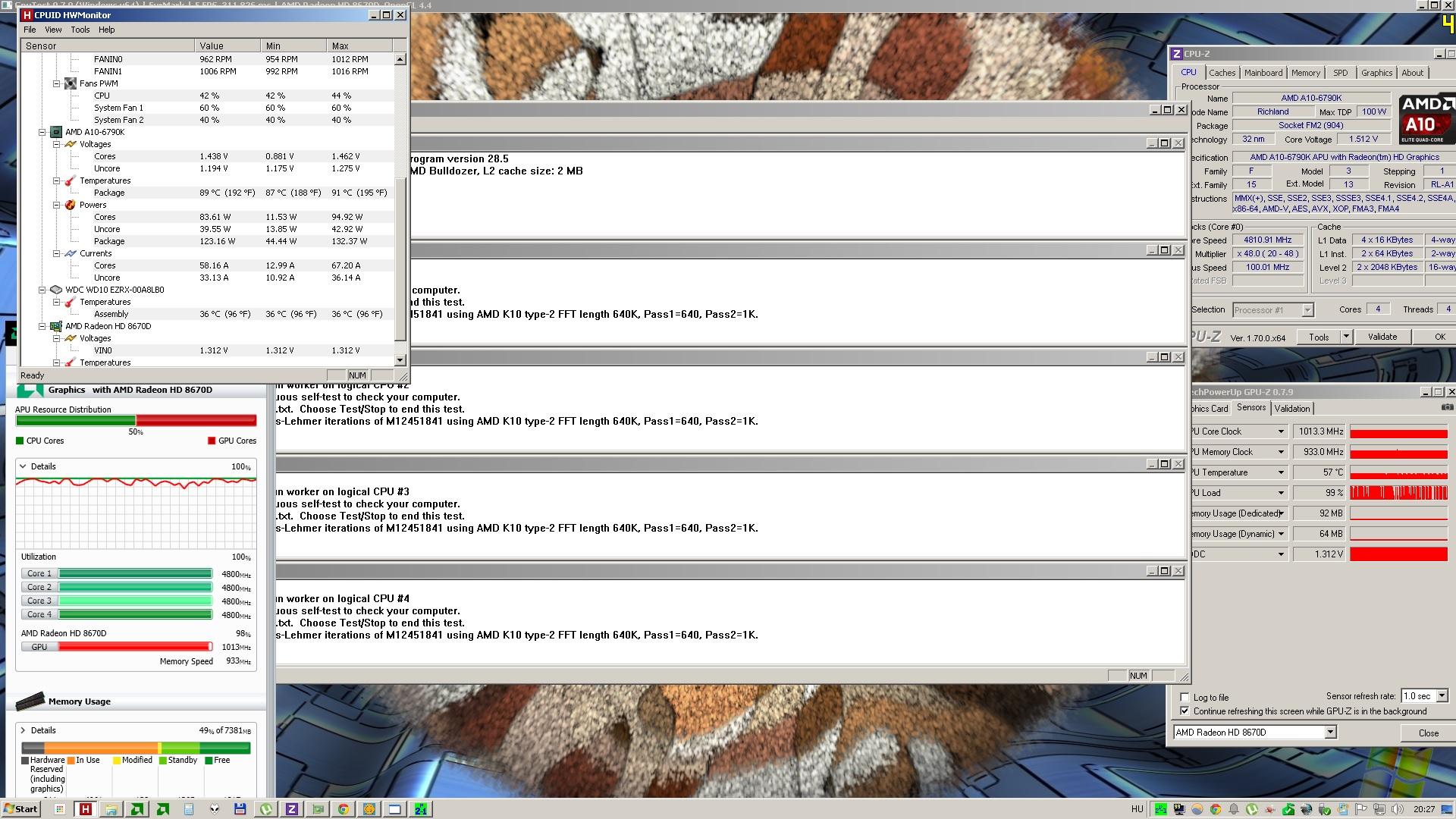
Task: Click the monitor tray icon showing 99
Action: (x=1179, y=809)
